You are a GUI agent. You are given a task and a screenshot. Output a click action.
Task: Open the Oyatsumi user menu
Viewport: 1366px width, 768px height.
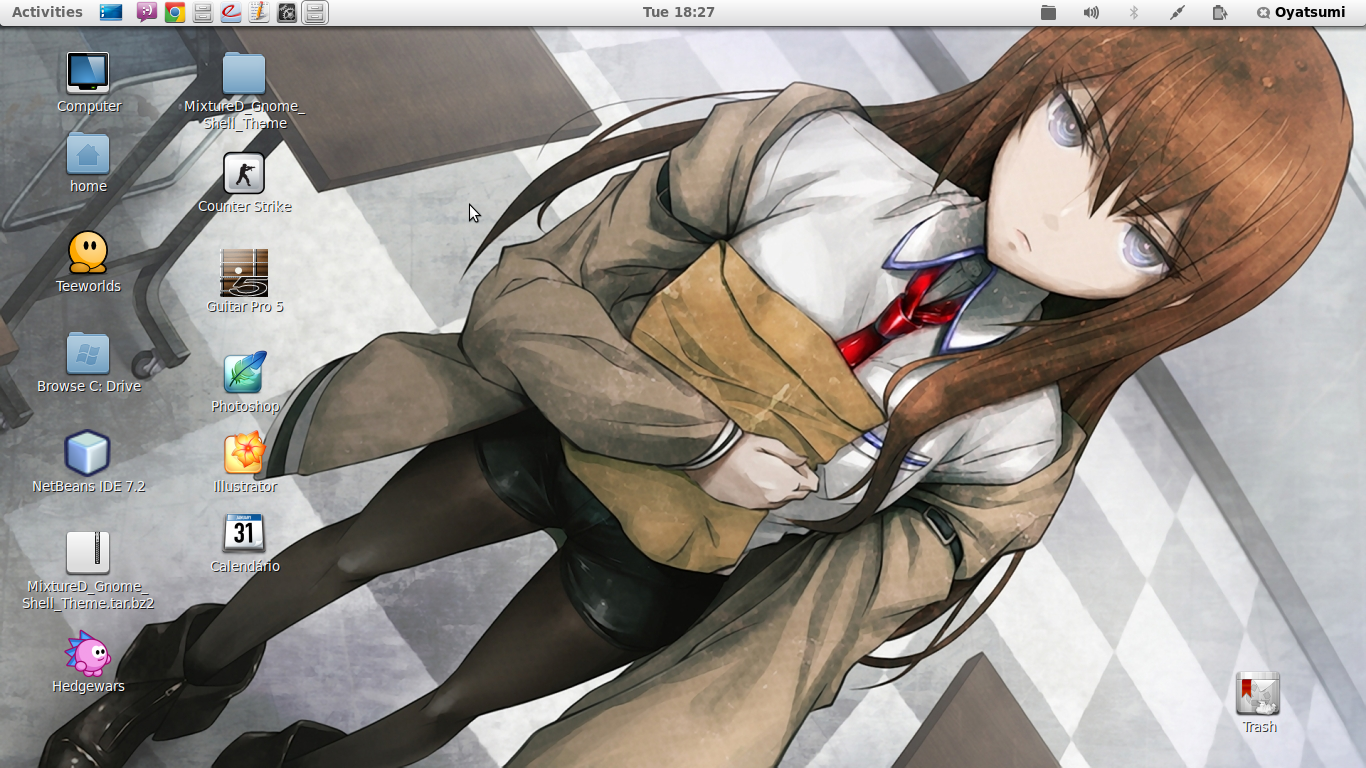(x=1301, y=12)
